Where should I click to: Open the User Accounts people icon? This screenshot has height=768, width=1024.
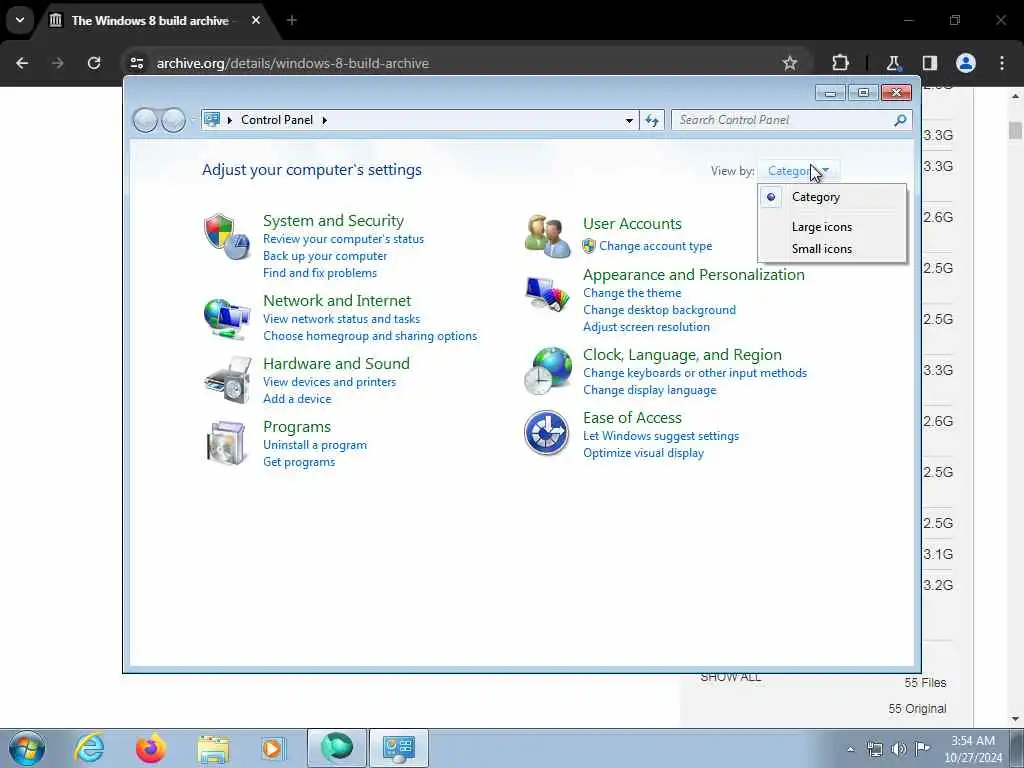[x=547, y=236]
